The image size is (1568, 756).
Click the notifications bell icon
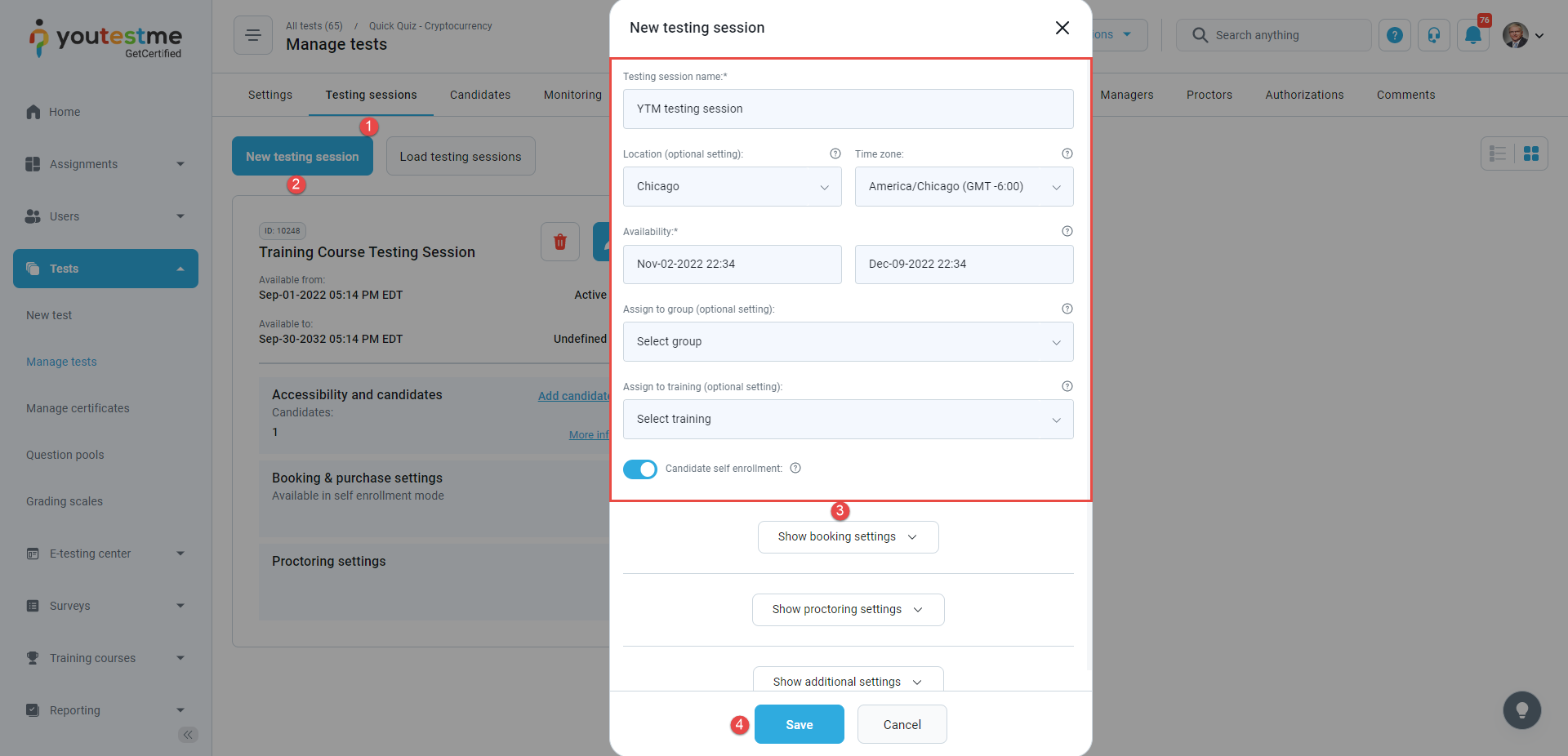pyautogui.click(x=1472, y=35)
